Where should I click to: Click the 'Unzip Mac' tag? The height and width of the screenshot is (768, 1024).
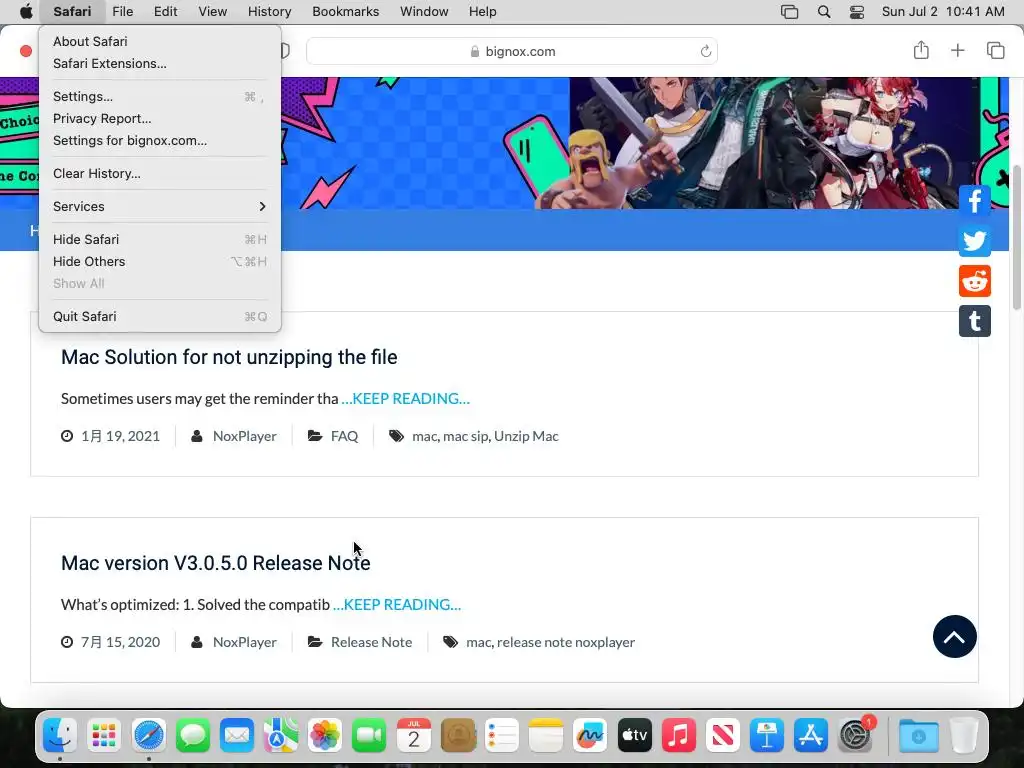pos(526,436)
